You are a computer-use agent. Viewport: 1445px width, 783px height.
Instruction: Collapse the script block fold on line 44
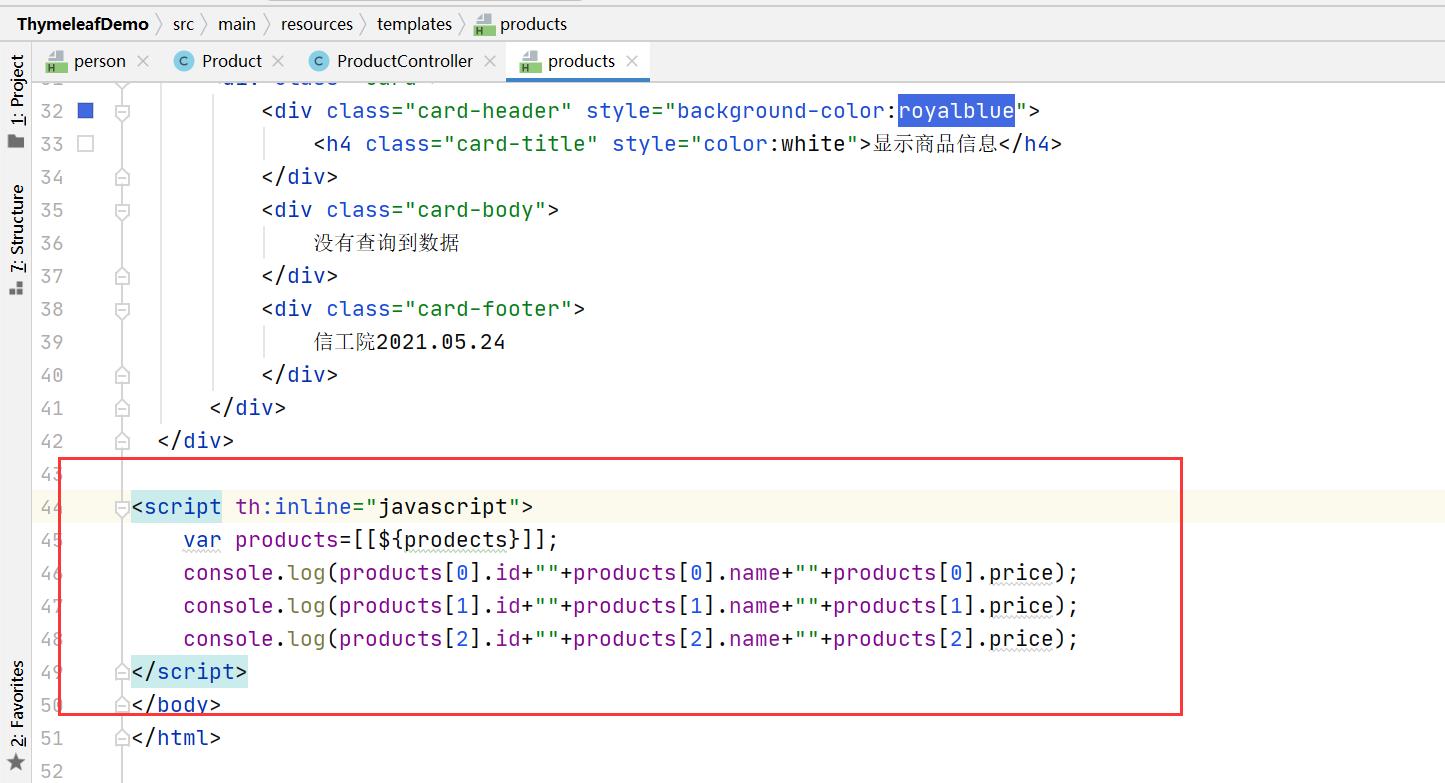[122, 508]
